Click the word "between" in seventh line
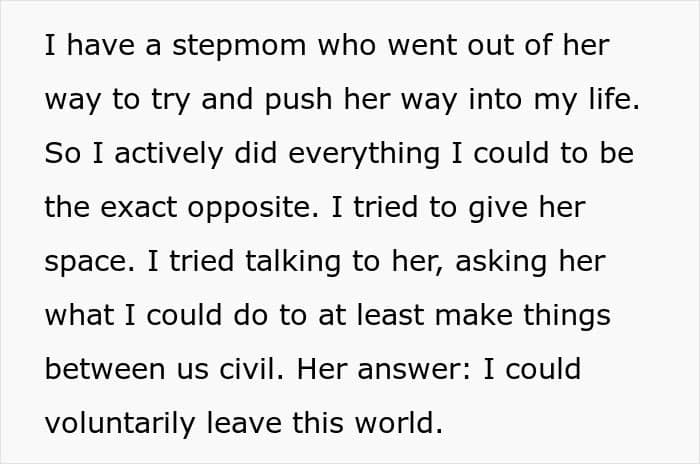The image size is (700, 464). coord(105,370)
